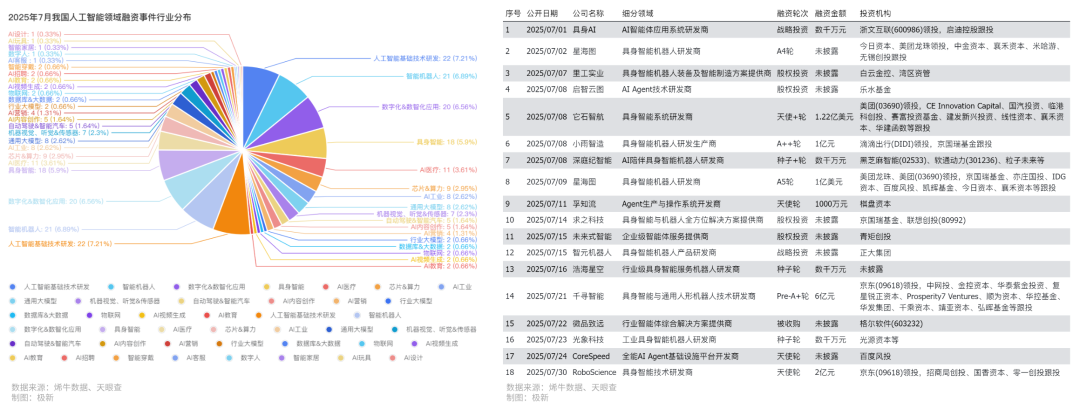1080x416 pixels.
Task: Click pie label AI设计: 1 (0.33%)
Action: click(x=33, y=34)
